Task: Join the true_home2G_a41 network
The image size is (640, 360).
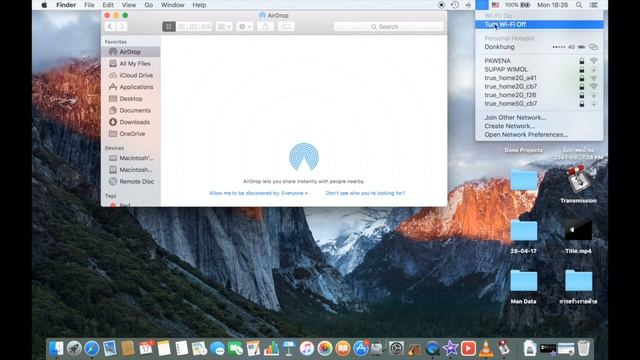Action: pyautogui.click(x=539, y=78)
